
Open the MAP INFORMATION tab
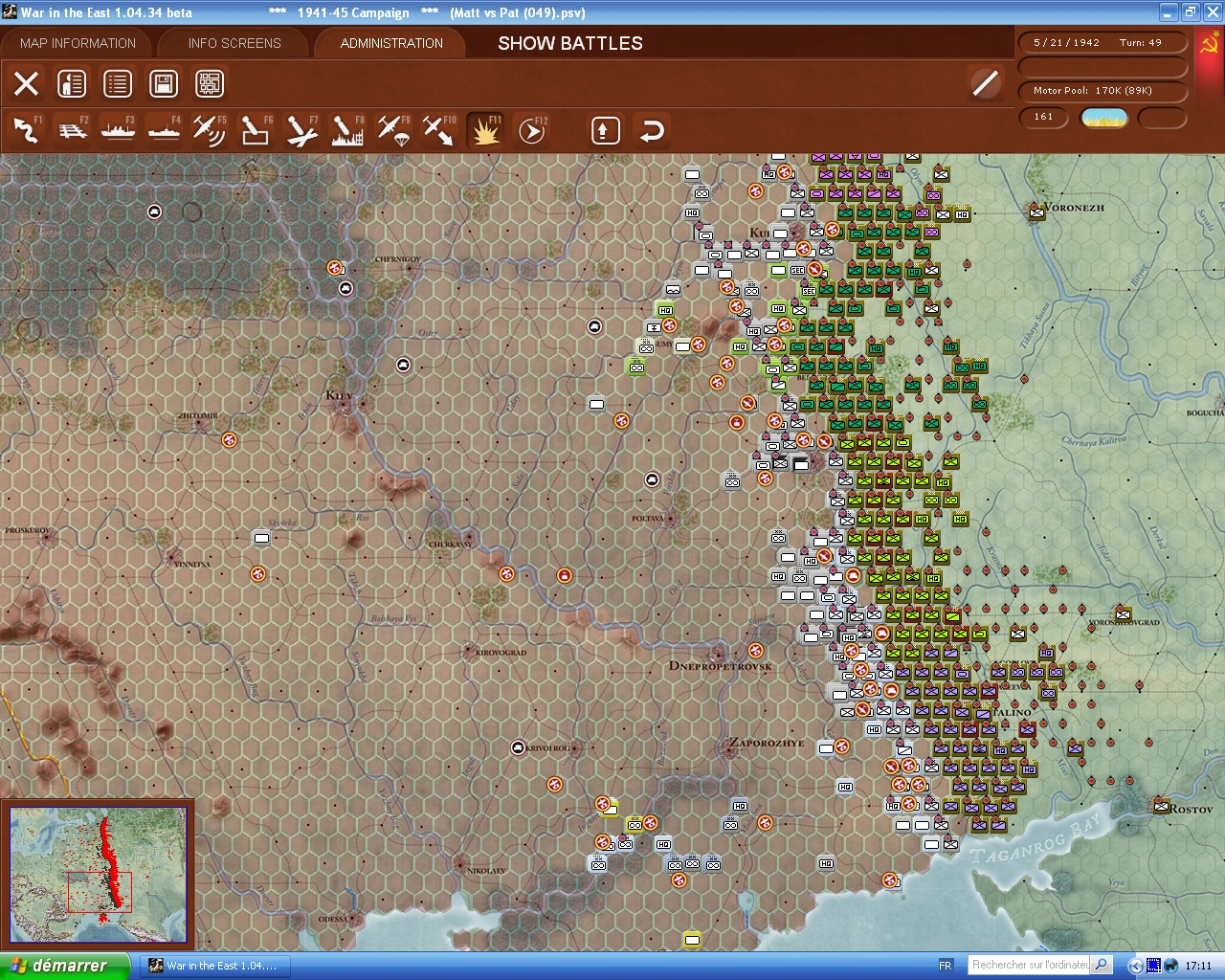click(78, 43)
